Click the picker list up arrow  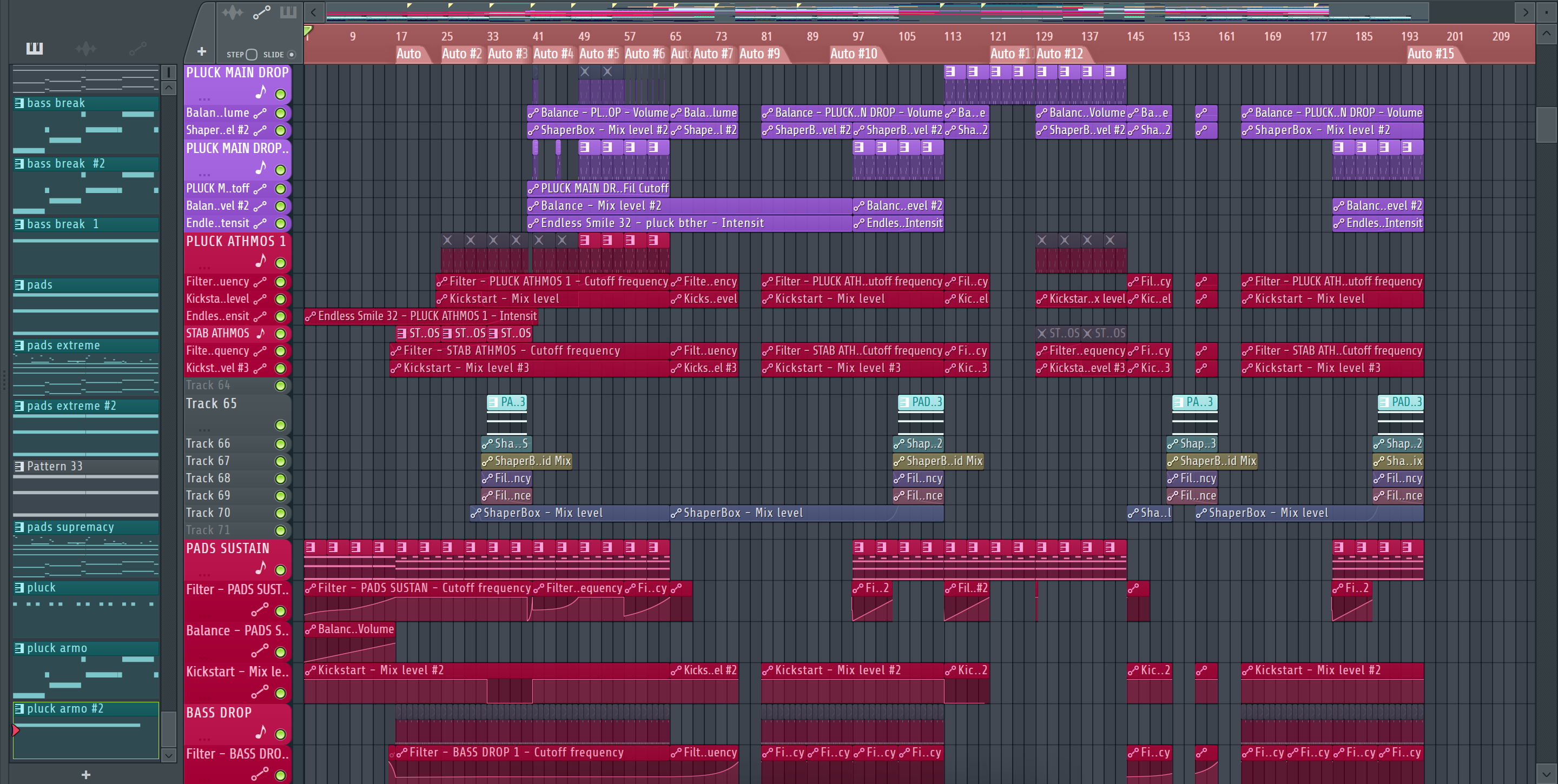(x=169, y=88)
